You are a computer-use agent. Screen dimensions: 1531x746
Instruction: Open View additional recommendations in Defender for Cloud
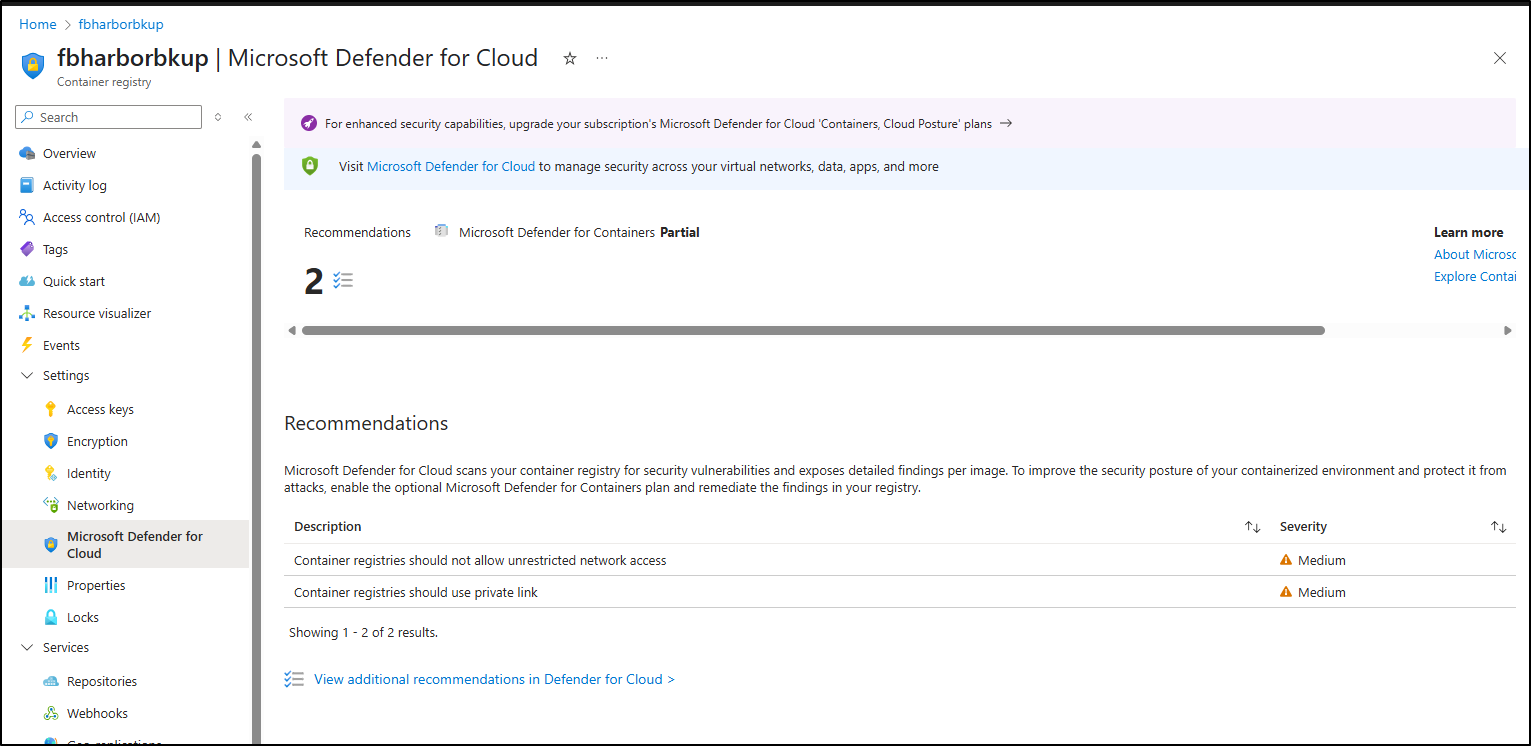point(494,679)
